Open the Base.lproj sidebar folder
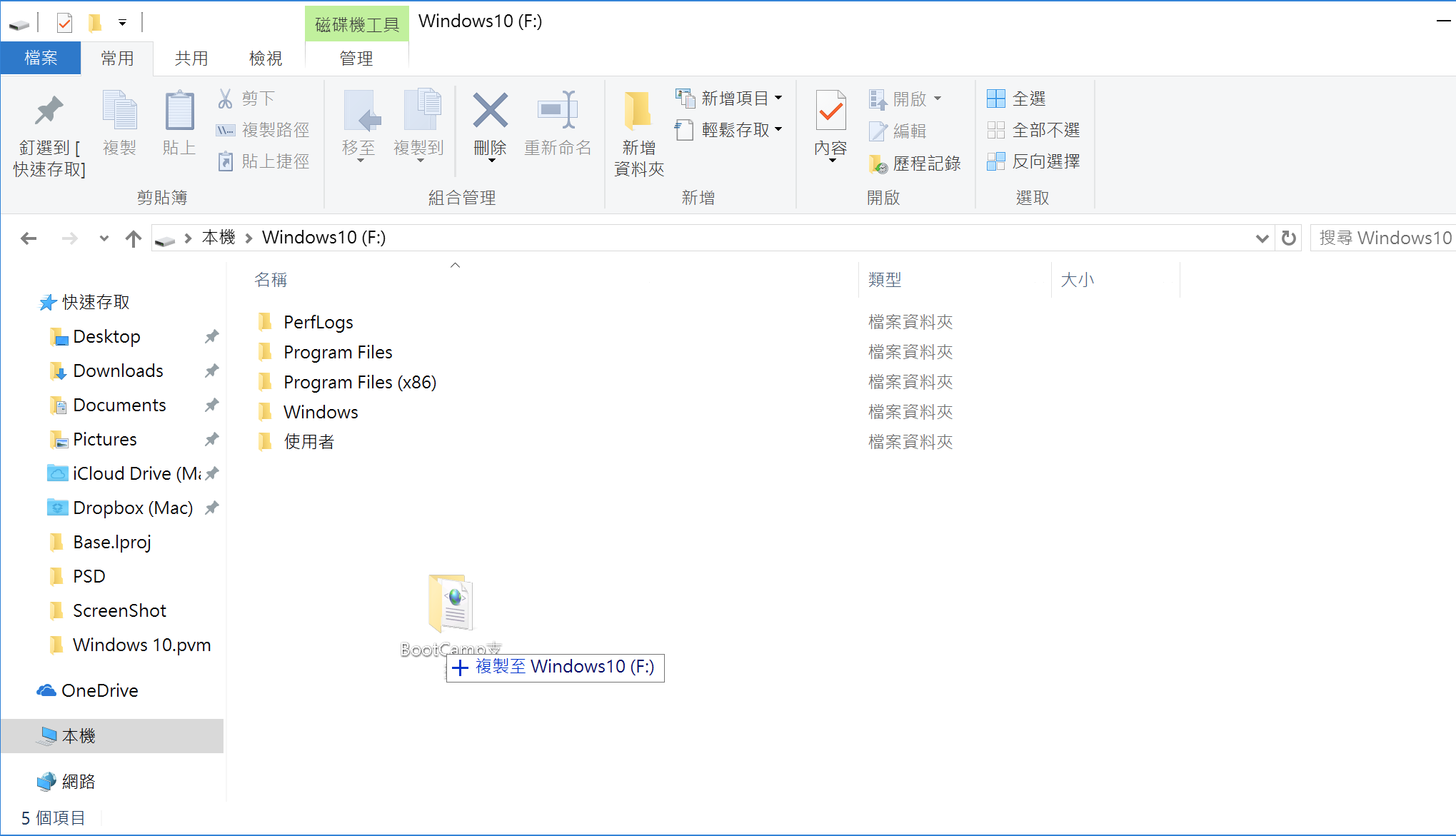Viewport: 1456px width, 836px height. coord(112,542)
